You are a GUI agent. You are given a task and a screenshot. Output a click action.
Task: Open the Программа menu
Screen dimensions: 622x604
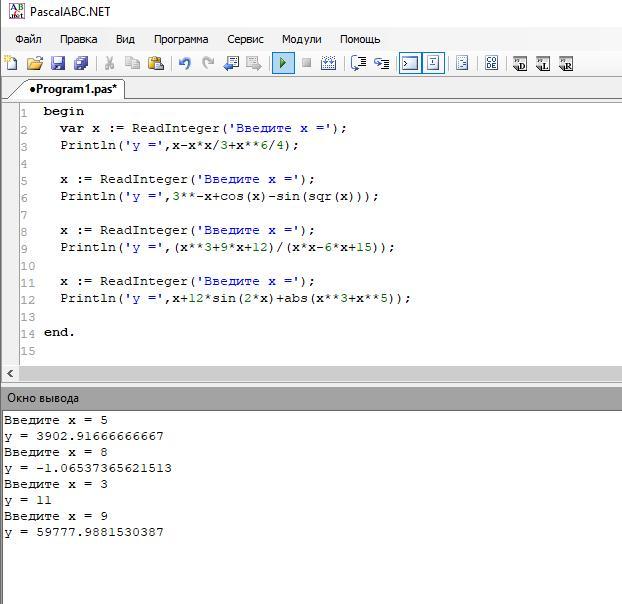tap(181, 39)
